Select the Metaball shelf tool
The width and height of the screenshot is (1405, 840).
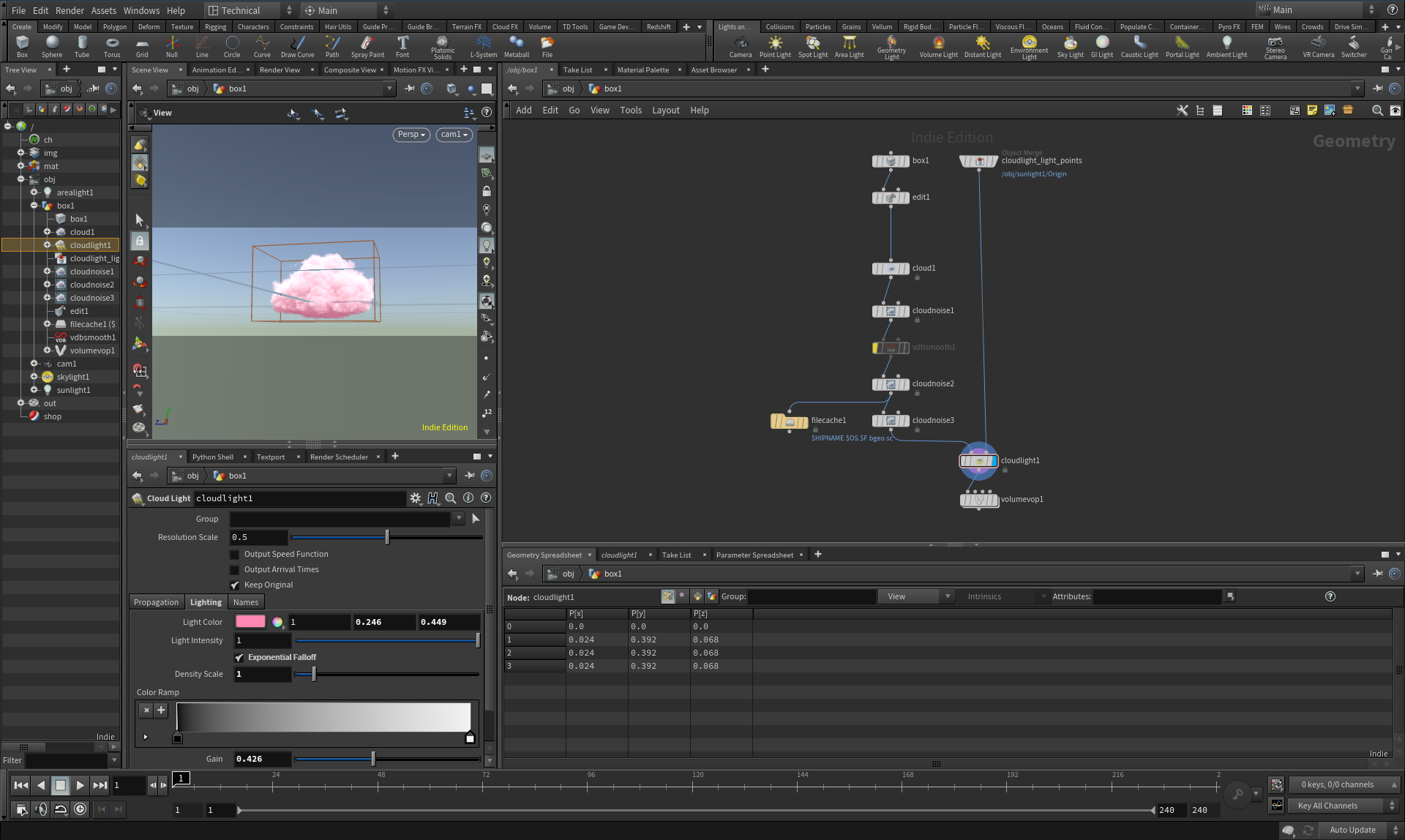click(517, 47)
